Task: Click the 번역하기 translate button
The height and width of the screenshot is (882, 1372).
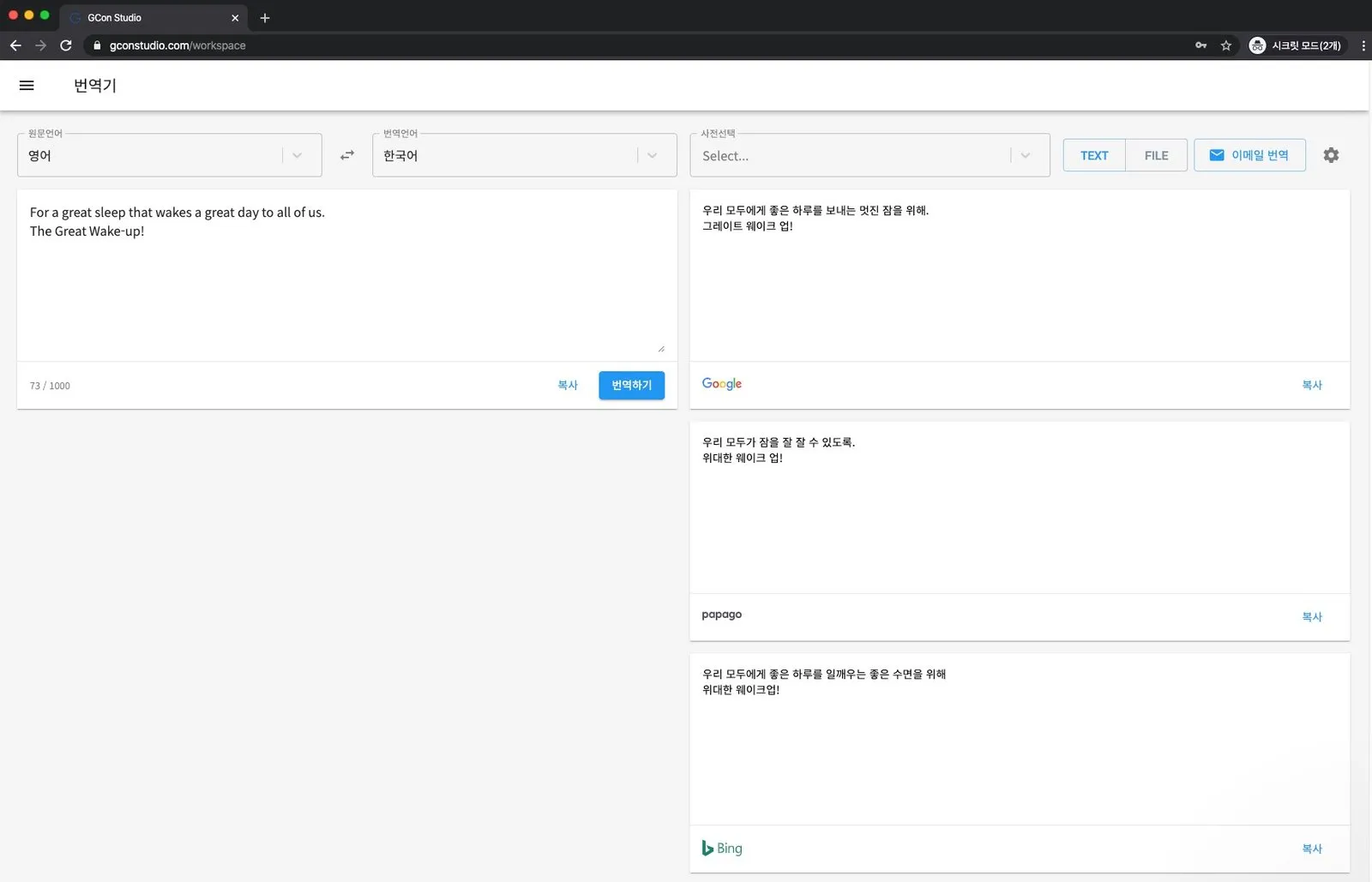Action: click(x=632, y=385)
